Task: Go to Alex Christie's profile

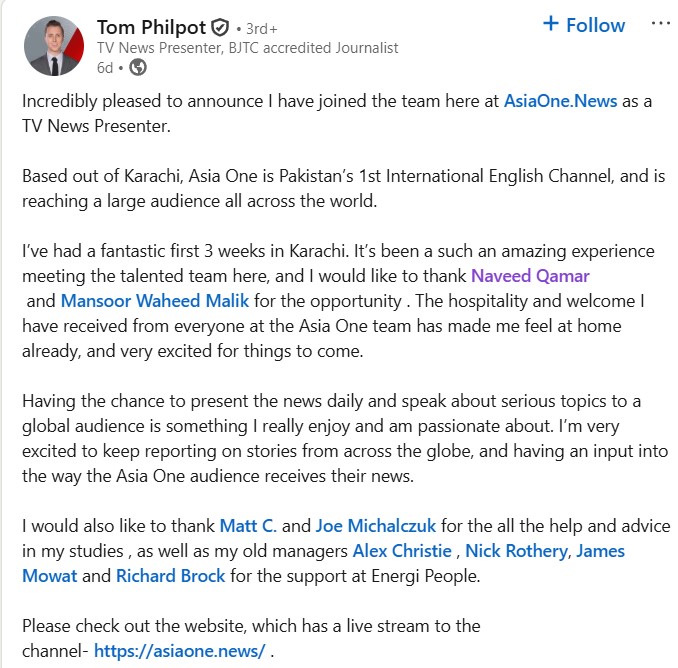Action: 403,550
